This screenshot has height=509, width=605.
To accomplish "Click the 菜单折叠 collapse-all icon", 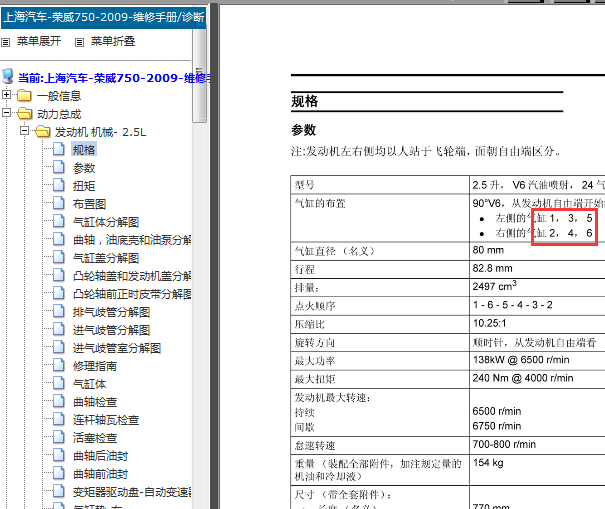I will [x=79, y=42].
